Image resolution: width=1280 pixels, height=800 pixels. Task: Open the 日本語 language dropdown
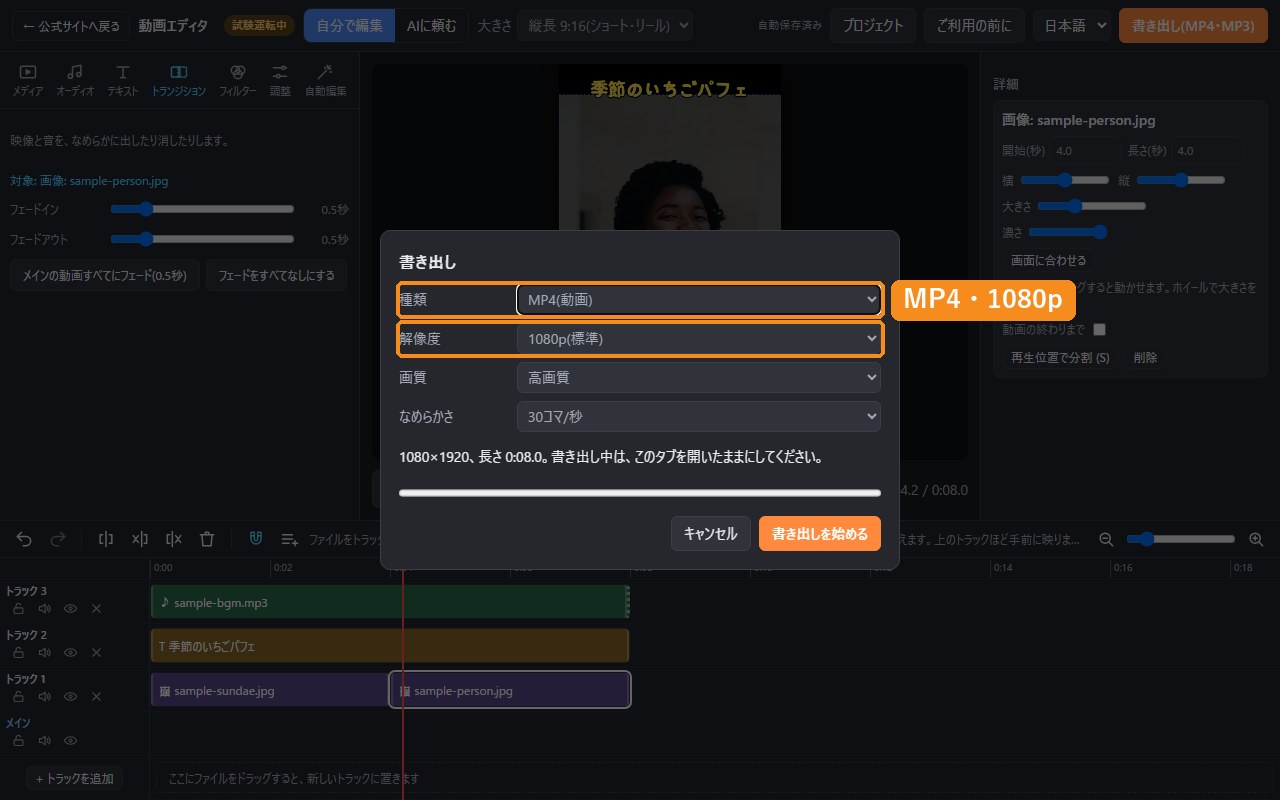point(1072,26)
